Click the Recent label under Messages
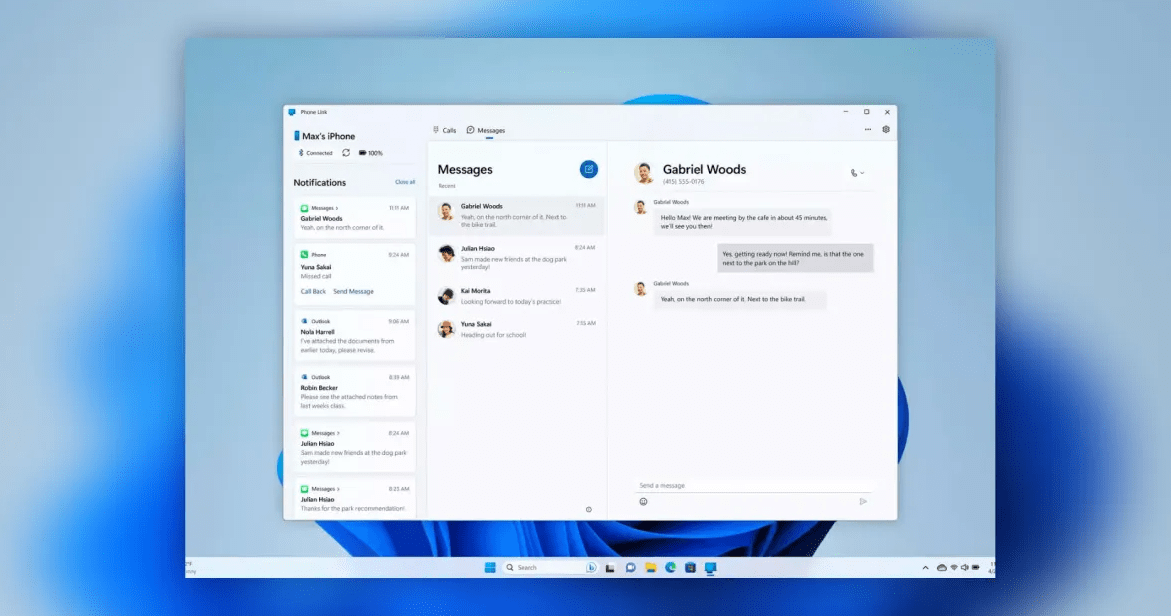Viewport: 1171px width, 616px height. (447, 186)
